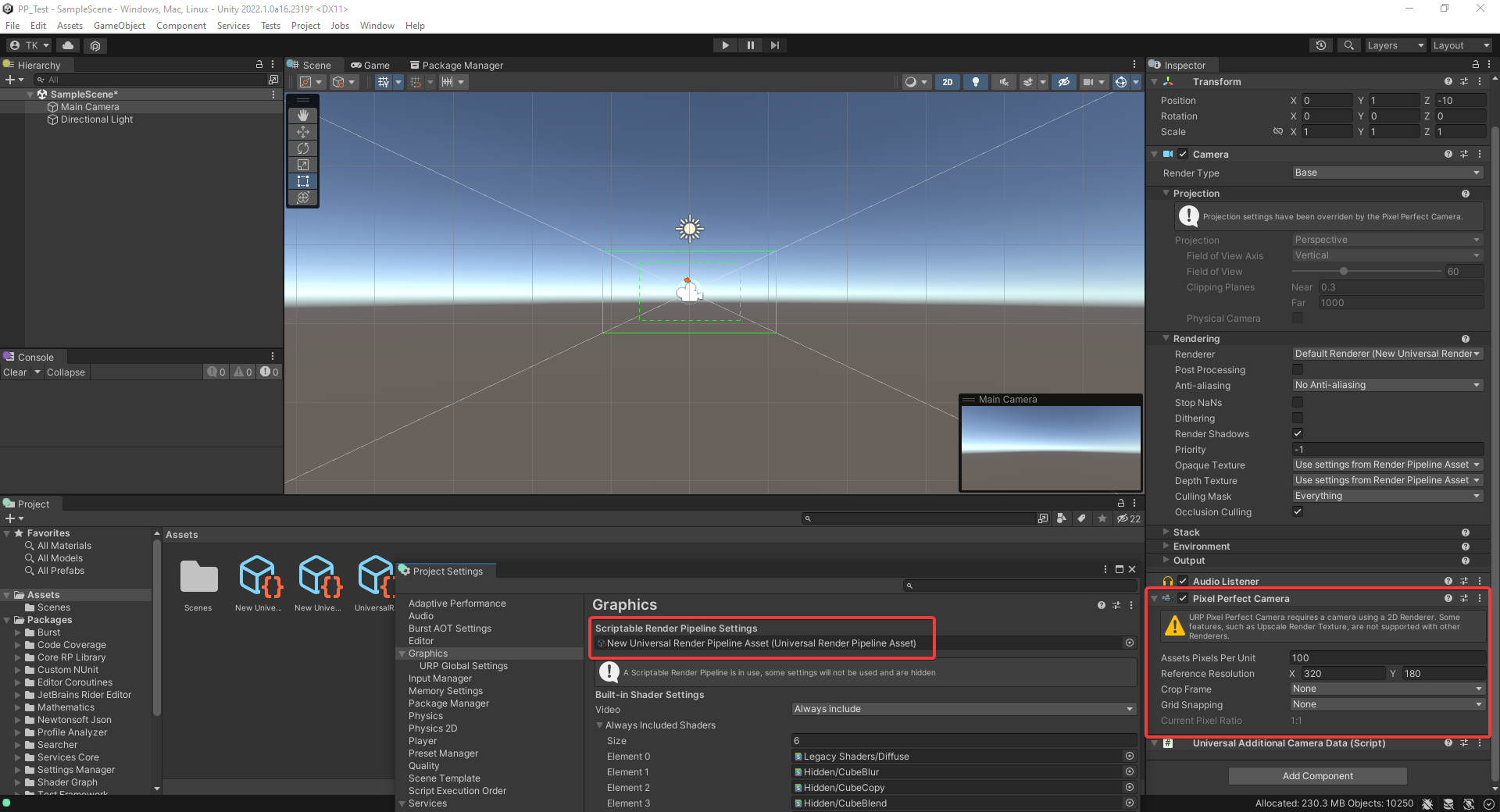The width and height of the screenshot is (1500, 812).
Task: Select the Rect tool in Scene view
Action: tap(303, 181)
